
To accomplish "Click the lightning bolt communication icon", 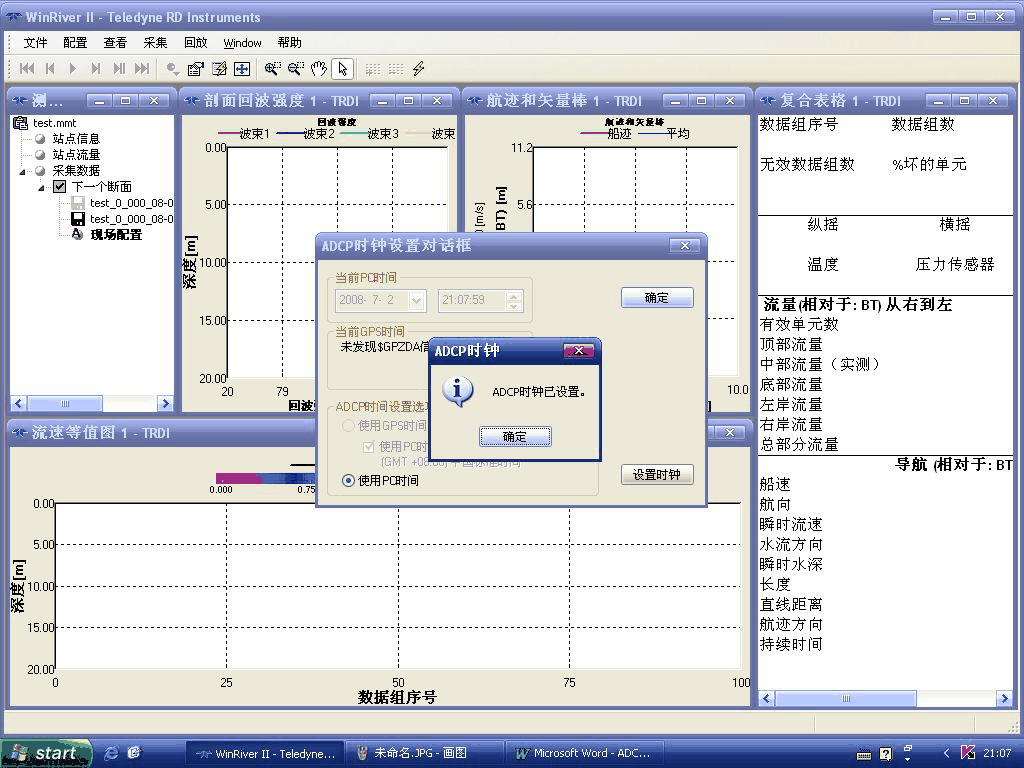I will 417,69.
